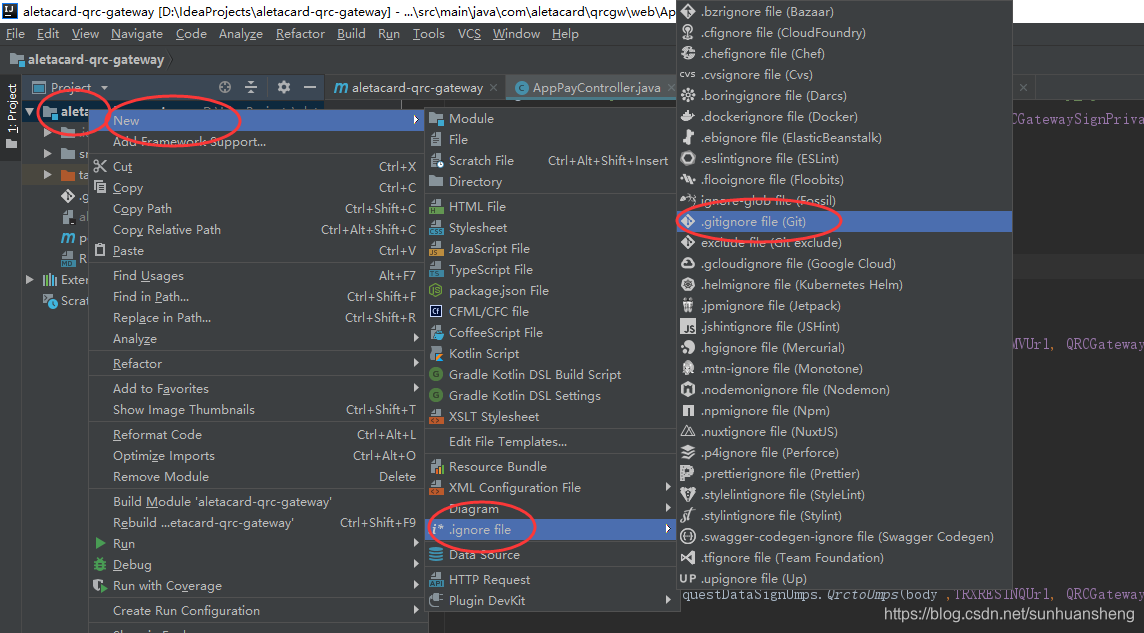Click the .flooignore Floobits icon
This screenshot has height=633, width=1144.
[688, 179]
